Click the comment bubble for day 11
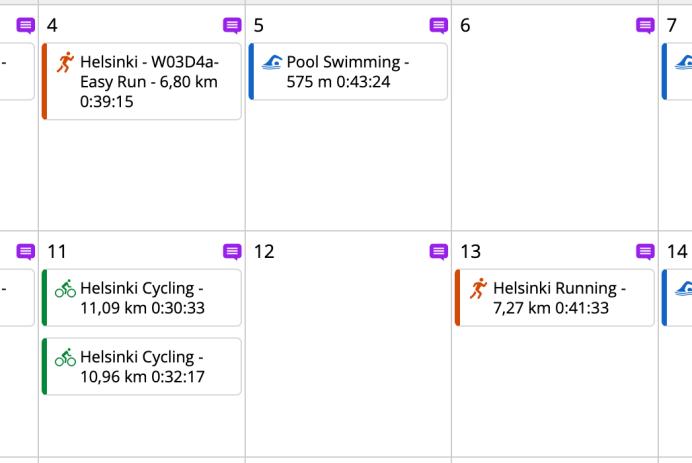Viewport: 692px width, 463px height. (232, 252)
